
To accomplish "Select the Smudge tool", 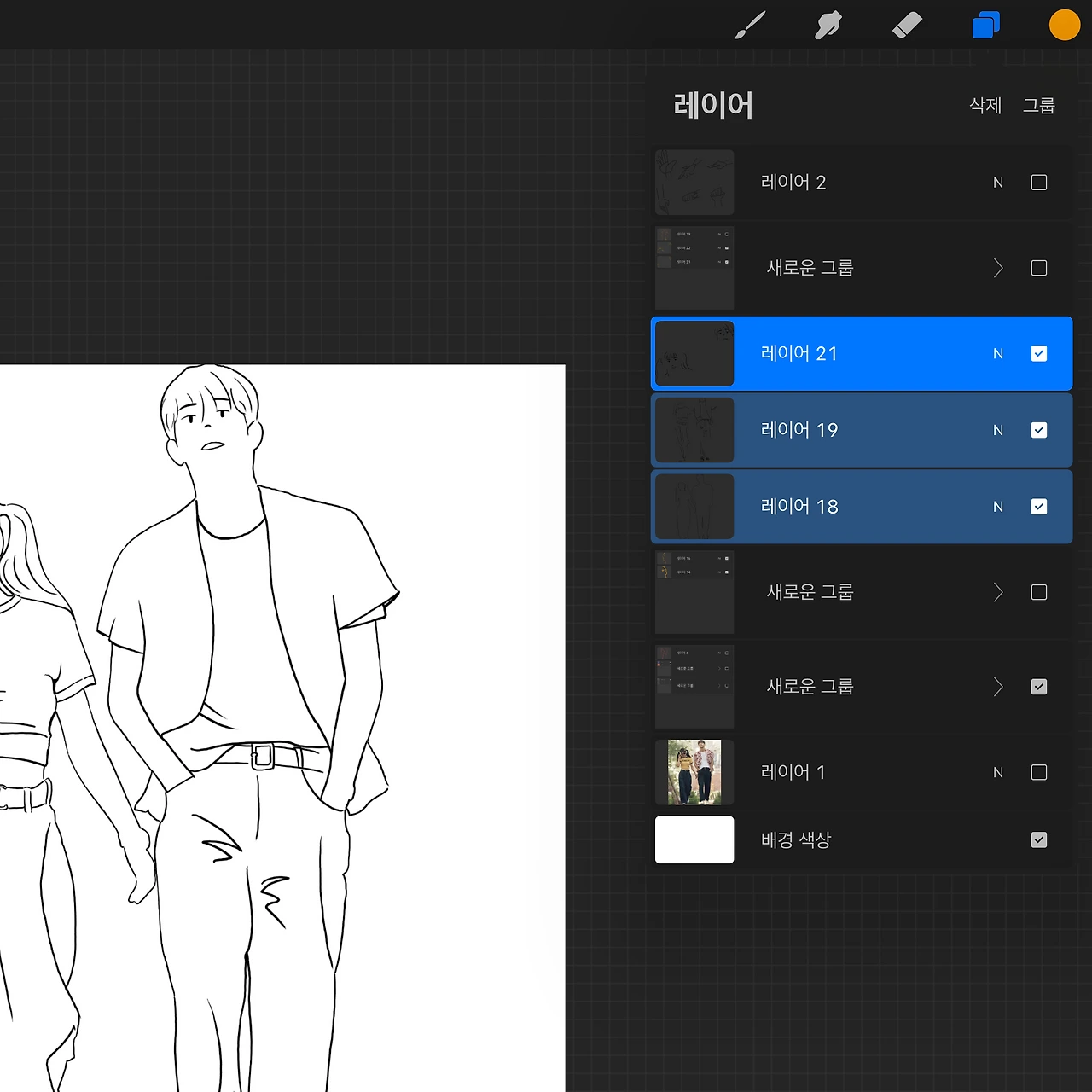I will [x=828, y=26].
